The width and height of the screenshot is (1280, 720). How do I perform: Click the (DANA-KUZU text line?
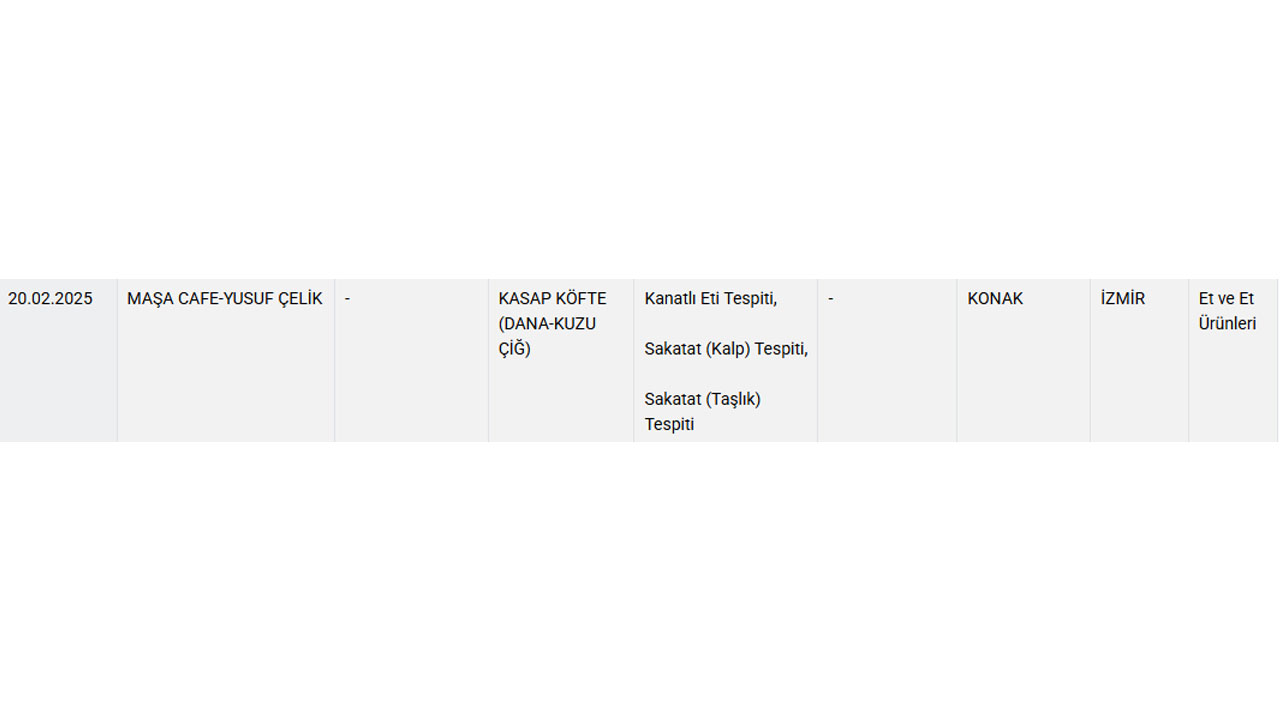click(547, 323)
